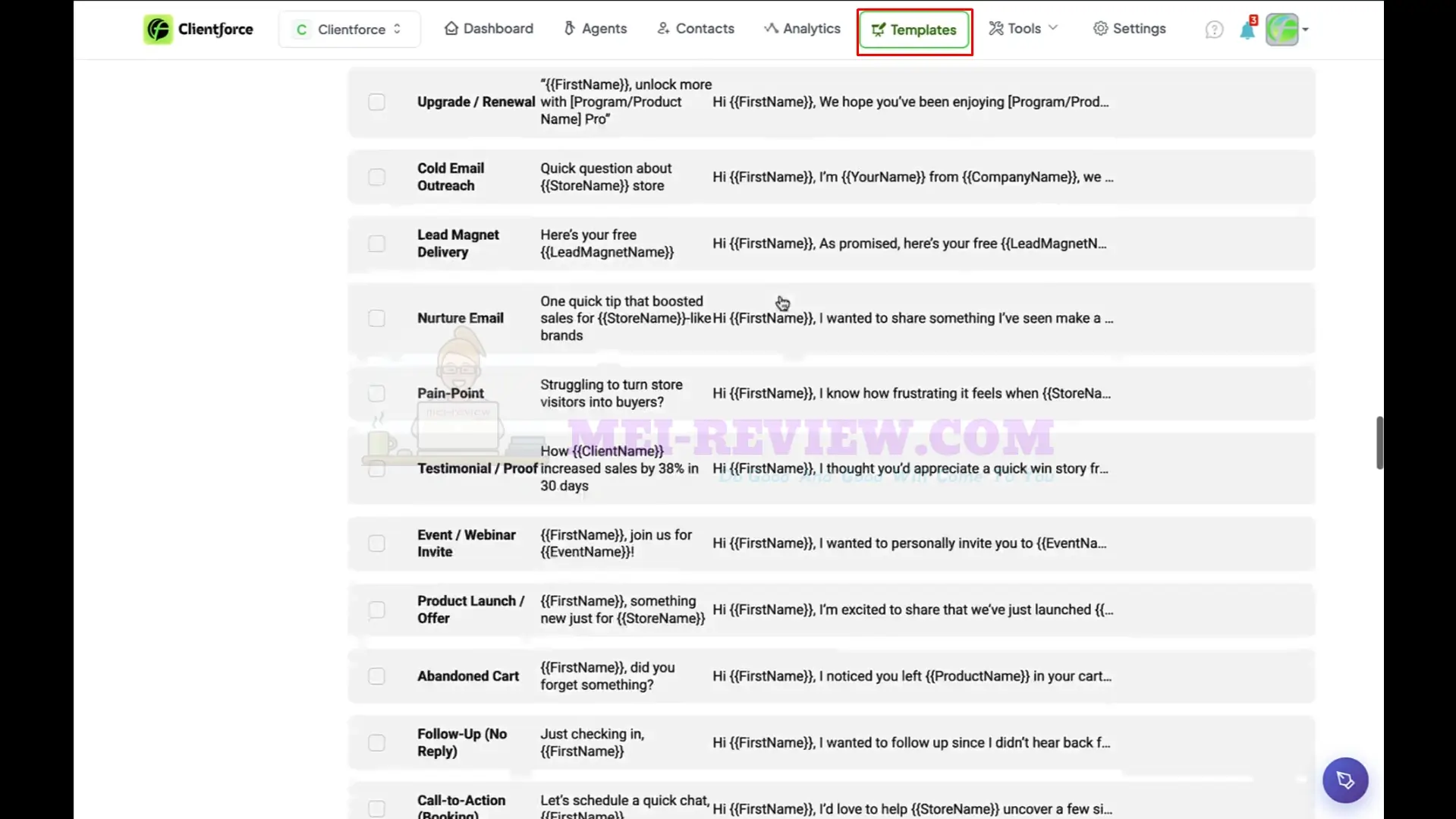Open the Clientforce workspace switcher dropdown
This screenshot has width=1456, height=819.
[x=349, y=30]
